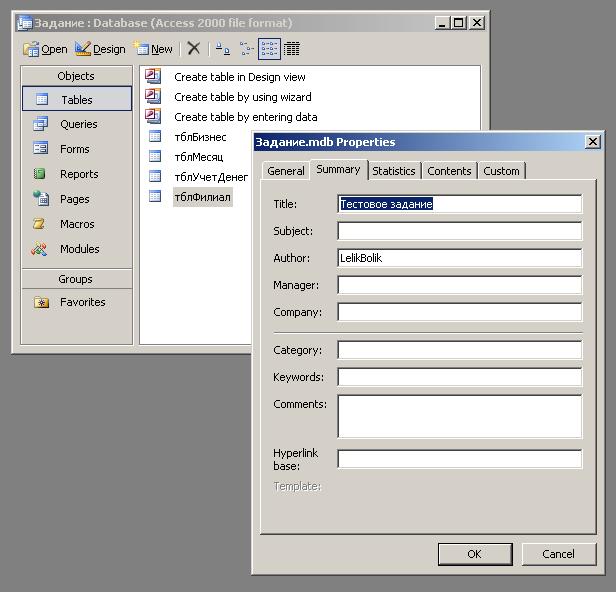Viewport: 616px width, 592px height.
Task: Select Create table by entering data
Action: pos(246,117)
